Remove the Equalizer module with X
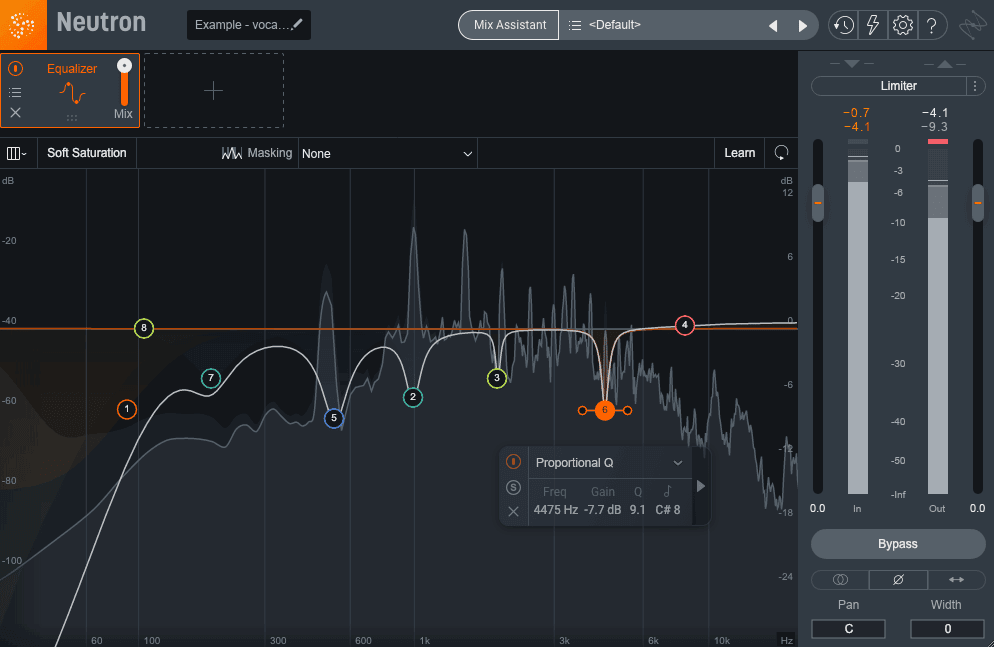The height and width of the screenshot is (647, 994). click(x=16, y=113)
